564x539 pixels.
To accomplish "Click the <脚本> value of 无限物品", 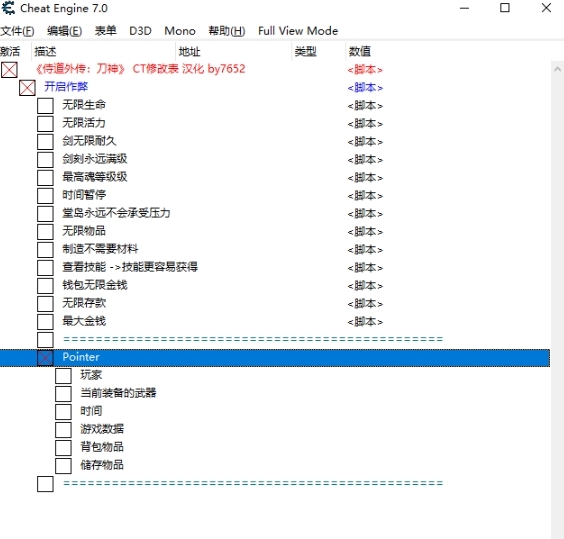I will [x=365, y=232].
